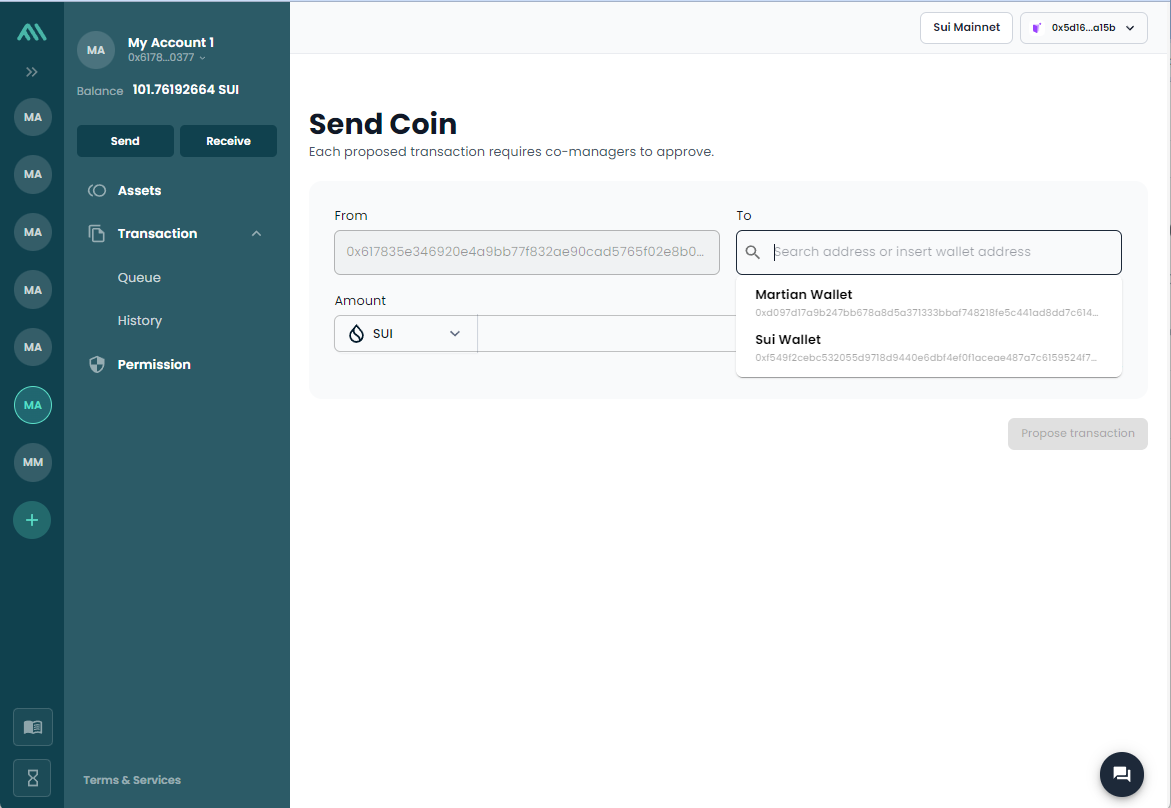The height and width of the screenshot is (808, 1171).
Task: Click the app logo at top left
Action: coord(32,33)
